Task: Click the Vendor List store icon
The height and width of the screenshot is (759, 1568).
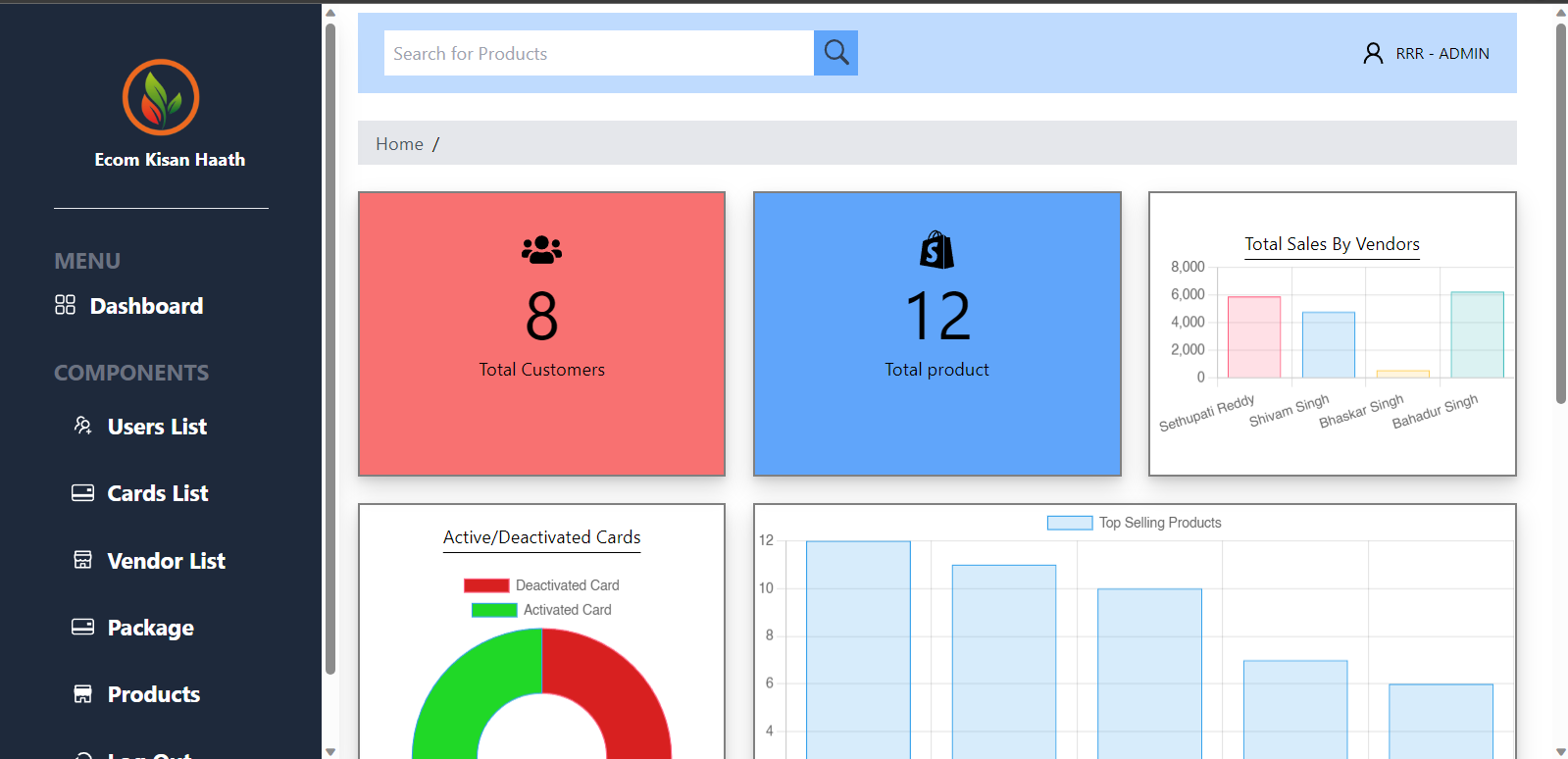Action: 83,560
